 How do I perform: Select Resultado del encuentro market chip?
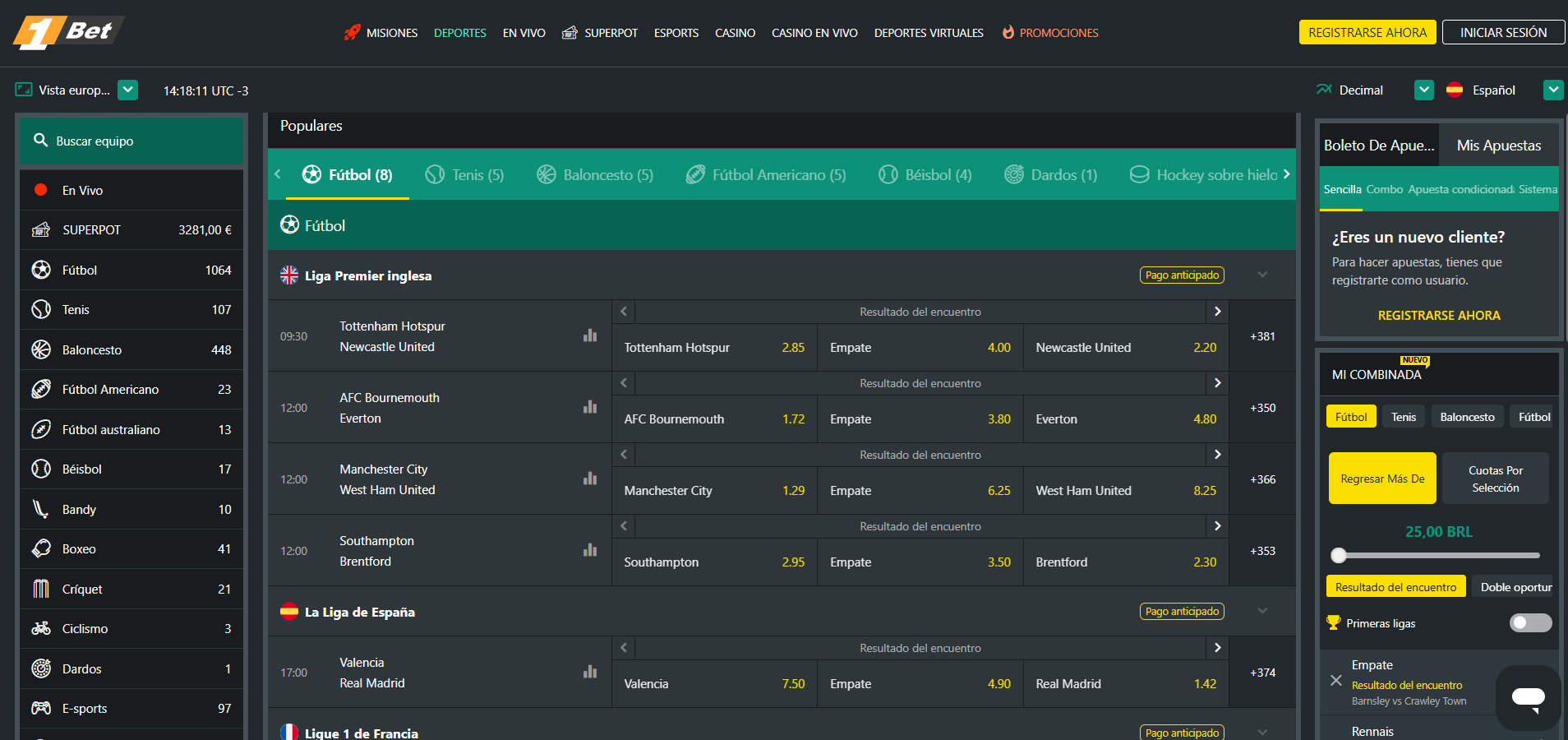pos(1395,587)
